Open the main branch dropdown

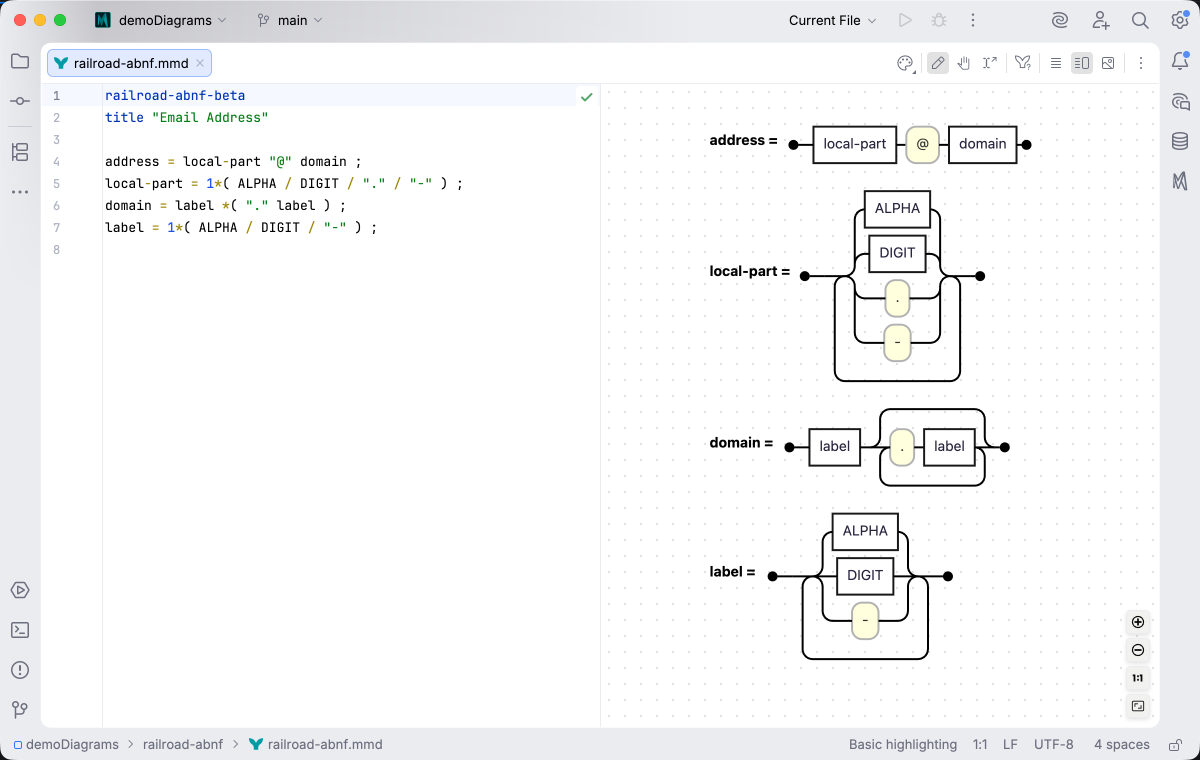click(x=290, y=20)
